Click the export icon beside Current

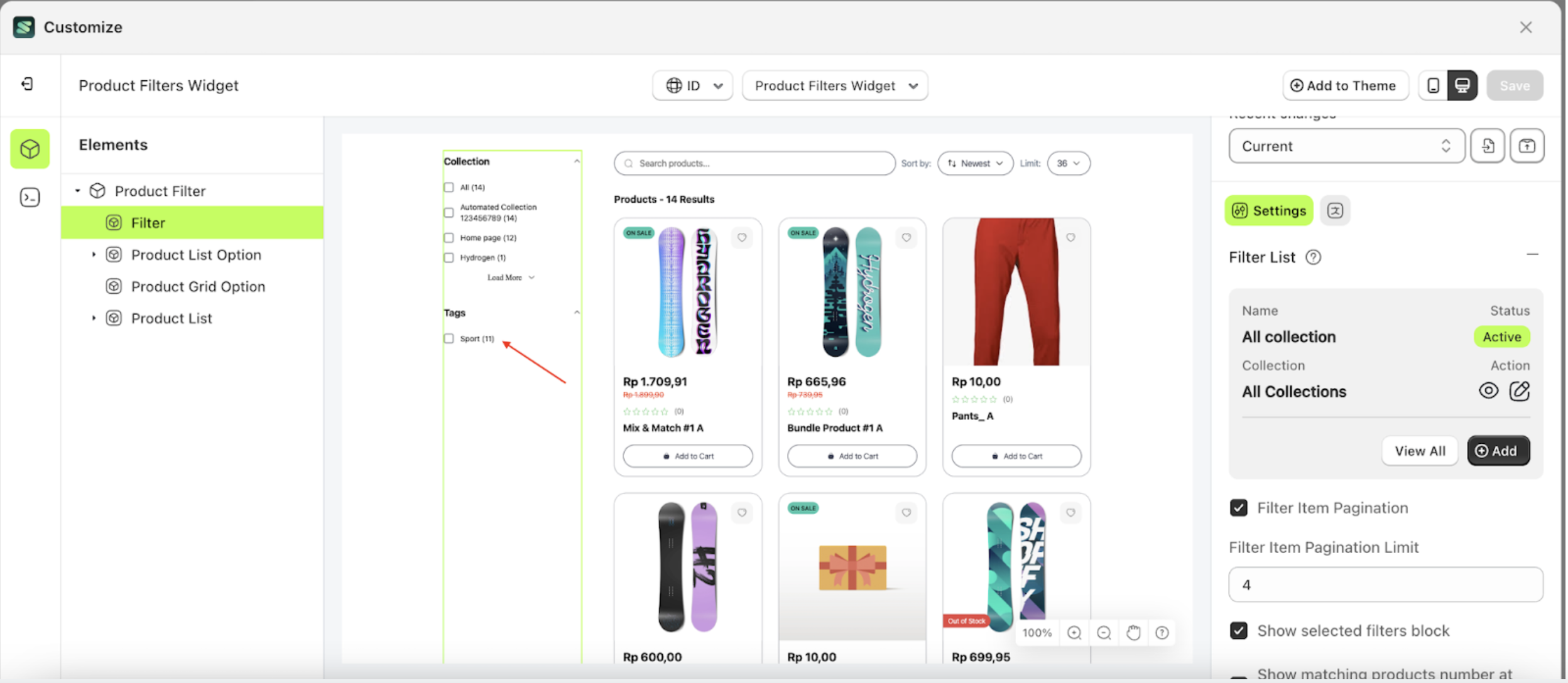point(1527,146)
